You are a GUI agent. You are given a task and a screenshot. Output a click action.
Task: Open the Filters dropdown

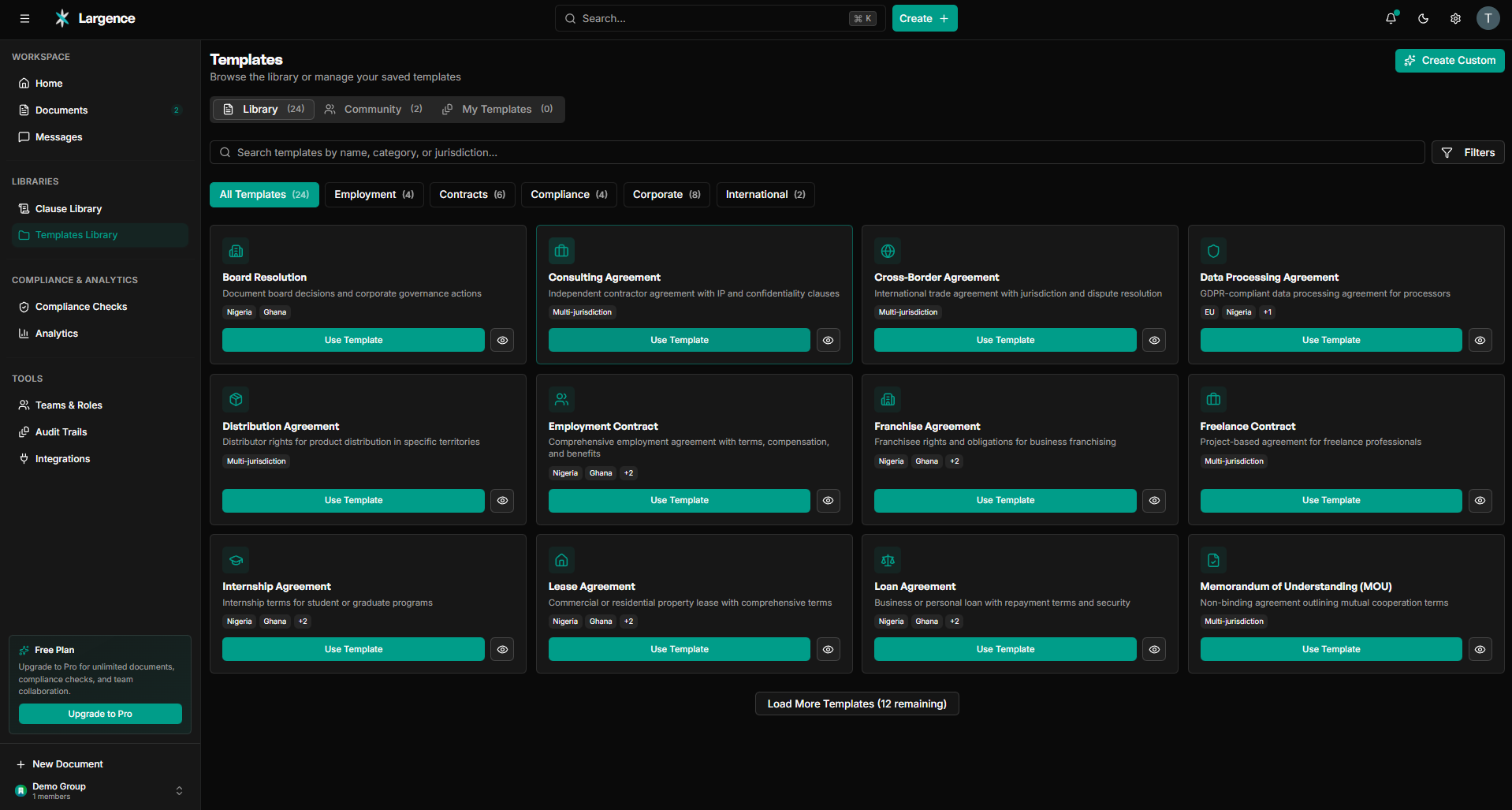[1468, 152]
